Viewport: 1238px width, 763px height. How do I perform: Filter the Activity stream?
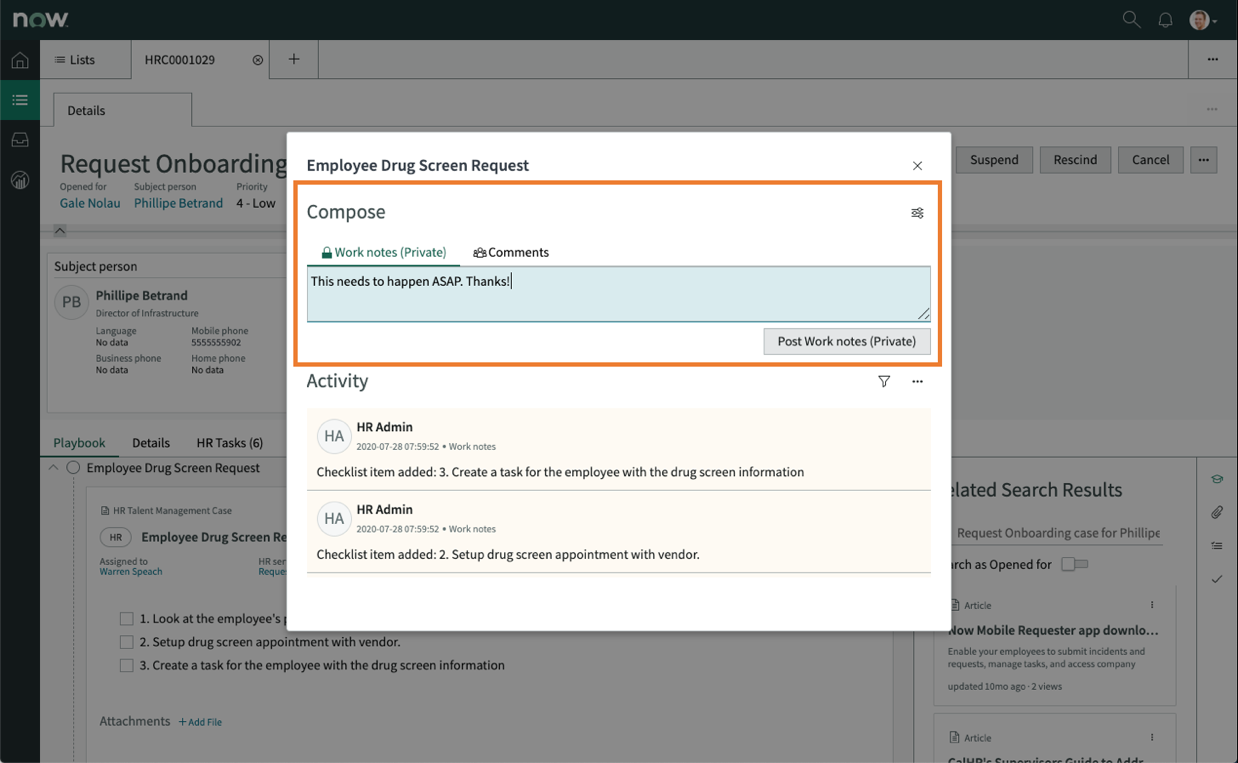point(884,381)
